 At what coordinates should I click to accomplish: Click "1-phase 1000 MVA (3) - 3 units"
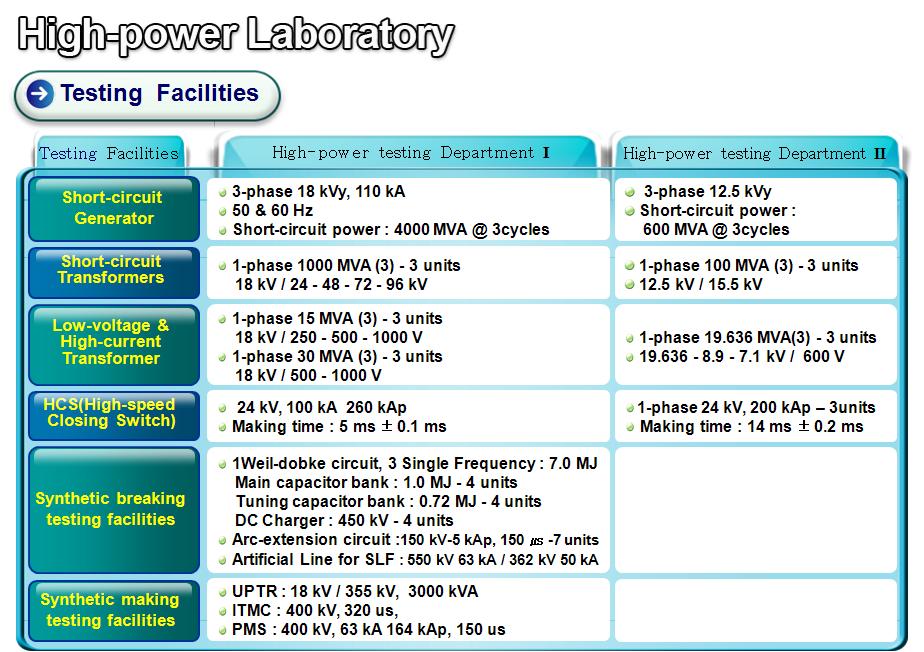click(346, 265)
